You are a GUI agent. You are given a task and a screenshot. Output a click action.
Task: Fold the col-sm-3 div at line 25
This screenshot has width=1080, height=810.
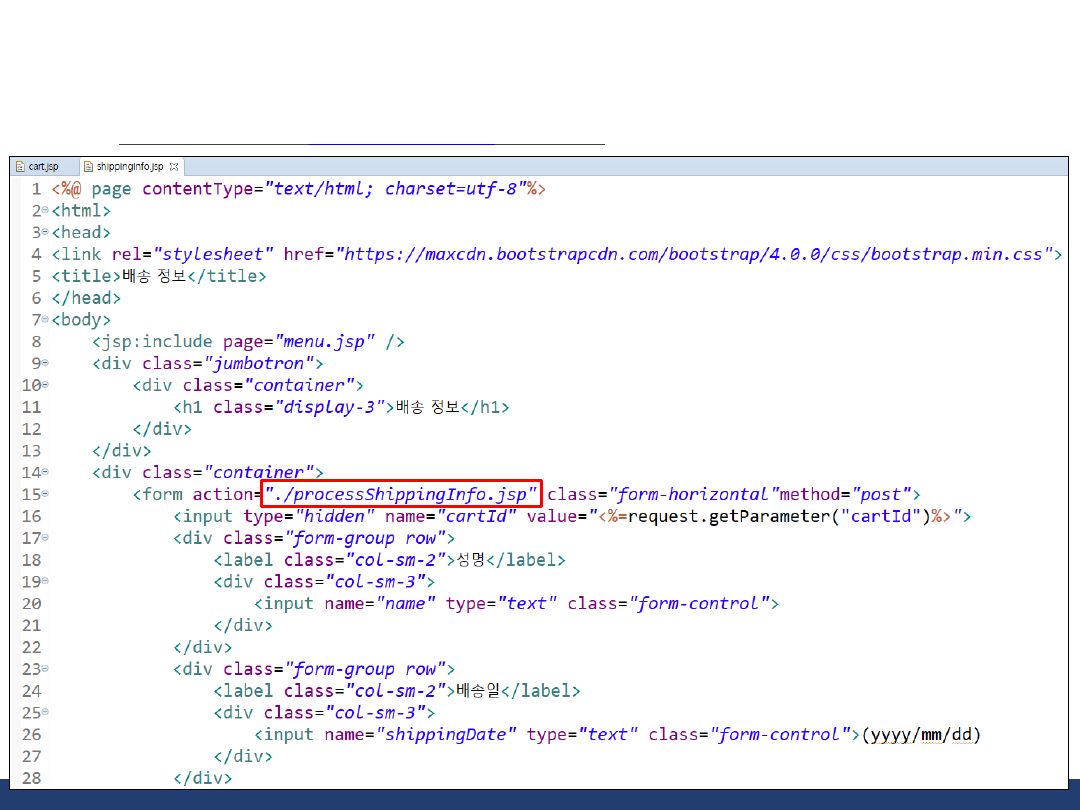[x=45, y=712]
